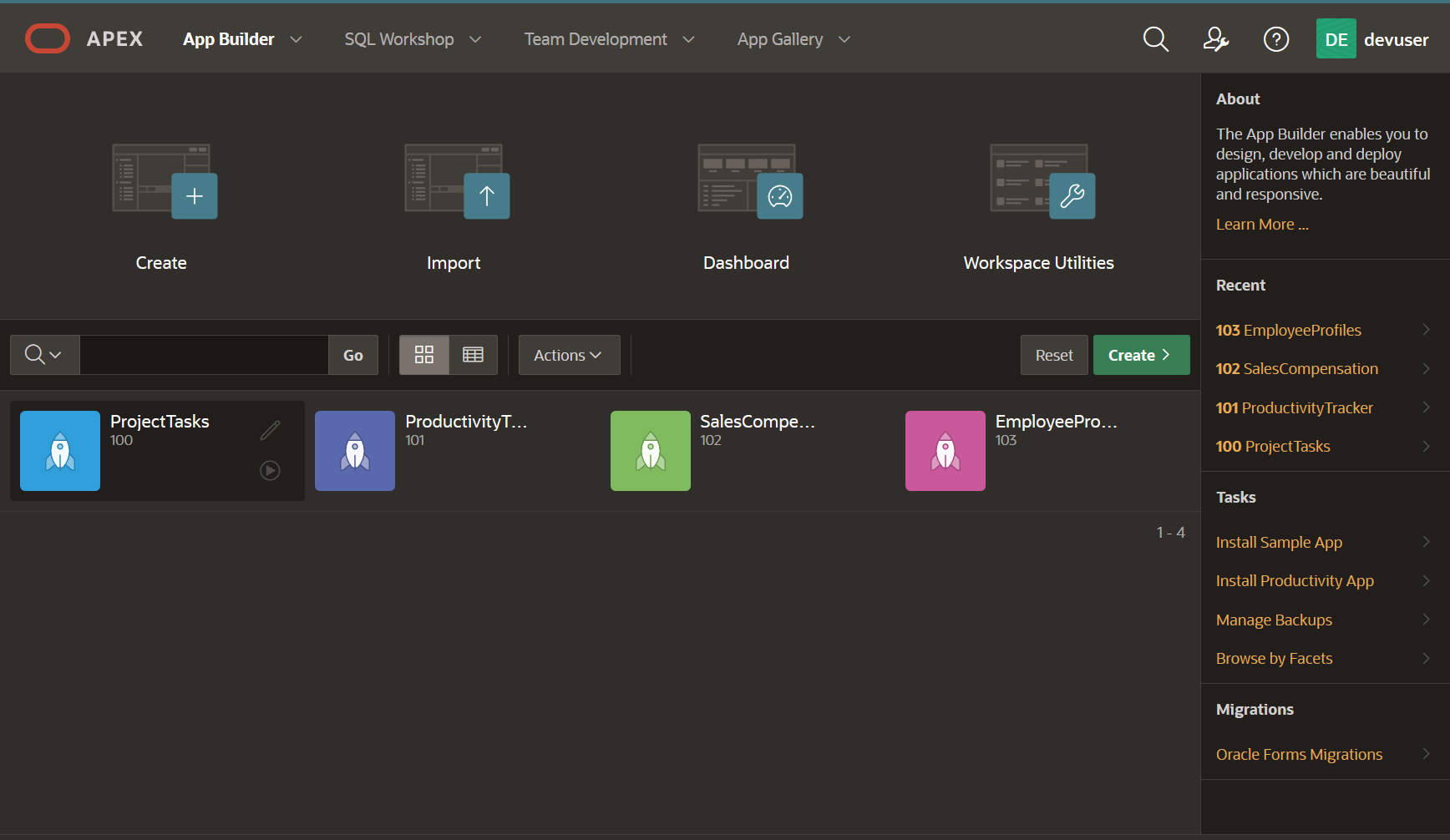Image resolution: width=1450 pixels, height=840 pixels.
Task: Click inside the application search field
Action: pyautogui.click(x=205, y=354)
